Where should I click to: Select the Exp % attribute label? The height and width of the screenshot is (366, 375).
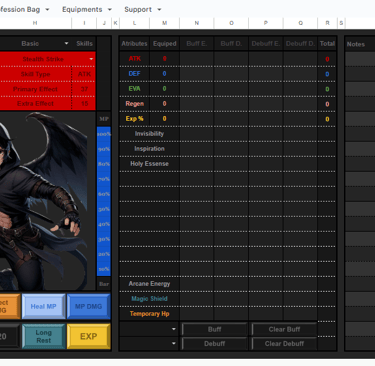(134, 119)
